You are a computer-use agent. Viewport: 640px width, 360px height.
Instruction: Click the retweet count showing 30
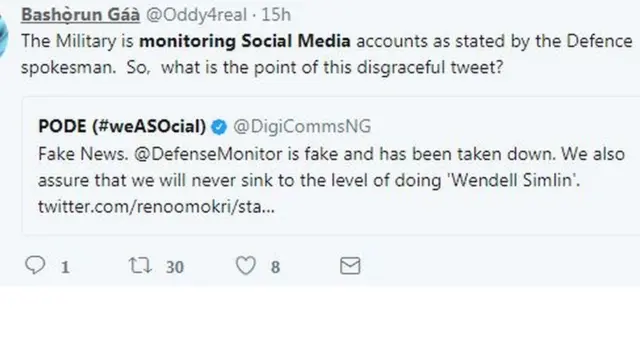pos(175,267)
